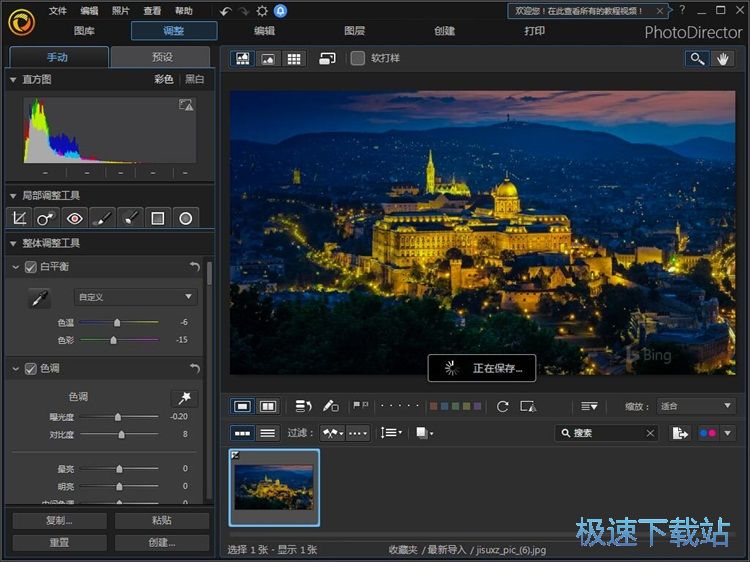The height and width of the screenshot is (562, 750).
Task: Enable compare two photos view toggle
Action: [x=267, y=407]
